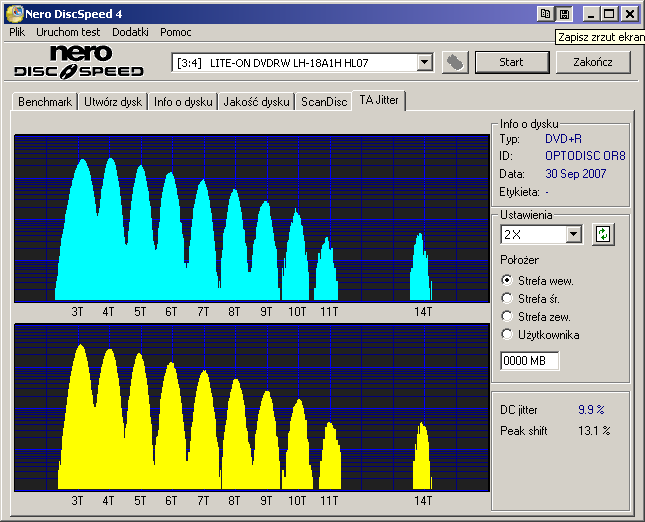This screenshot has height=522, width=645.
Task: Click the yellow land jitter graph
Action: [x=252, y=408]
